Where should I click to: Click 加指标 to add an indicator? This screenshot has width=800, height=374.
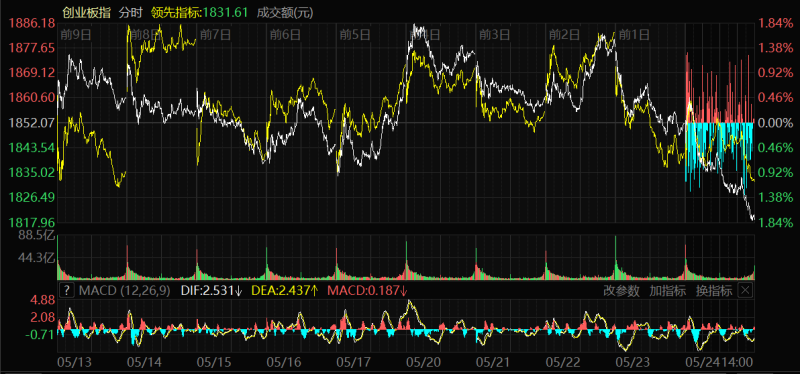(667, 291)
